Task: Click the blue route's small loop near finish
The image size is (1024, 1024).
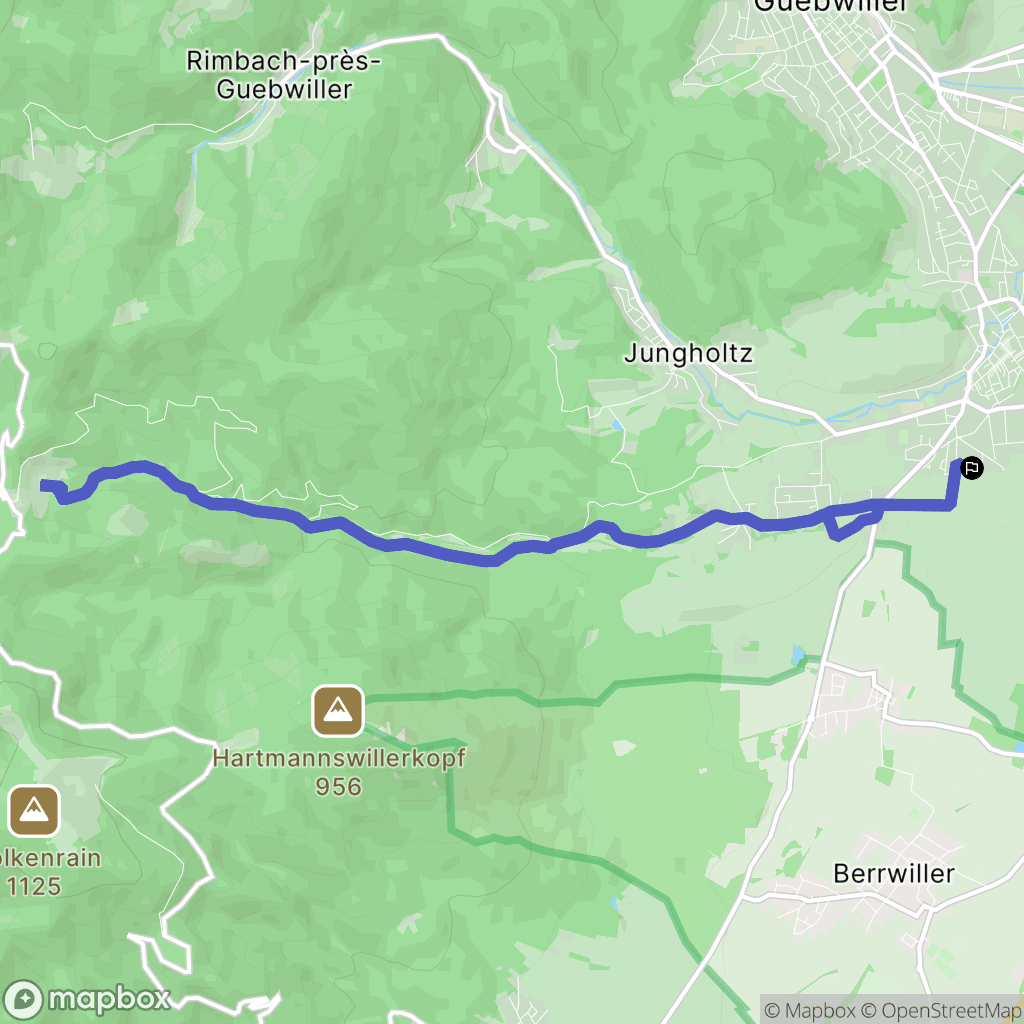Action: click(851, 523)
